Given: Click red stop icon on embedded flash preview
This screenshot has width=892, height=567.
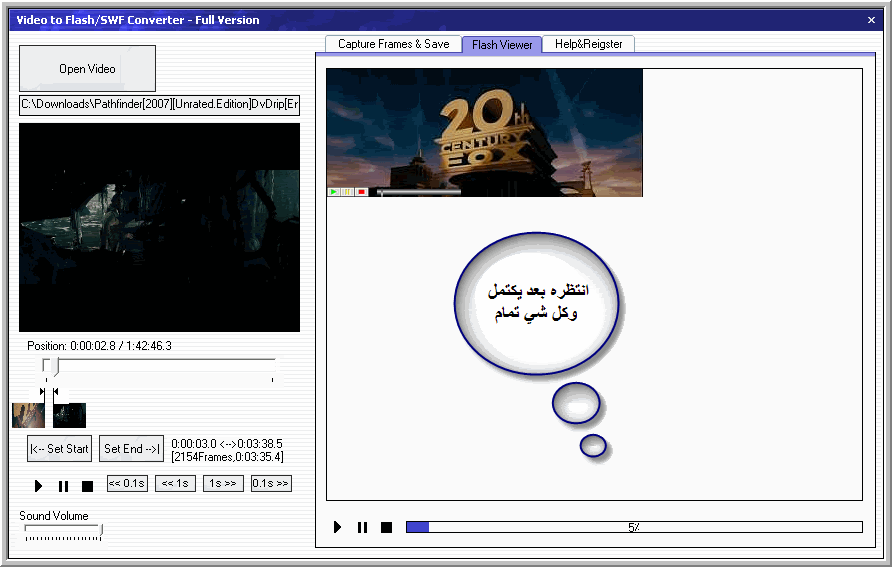Looking at the screenshot, I should click(x=361, y=191).
